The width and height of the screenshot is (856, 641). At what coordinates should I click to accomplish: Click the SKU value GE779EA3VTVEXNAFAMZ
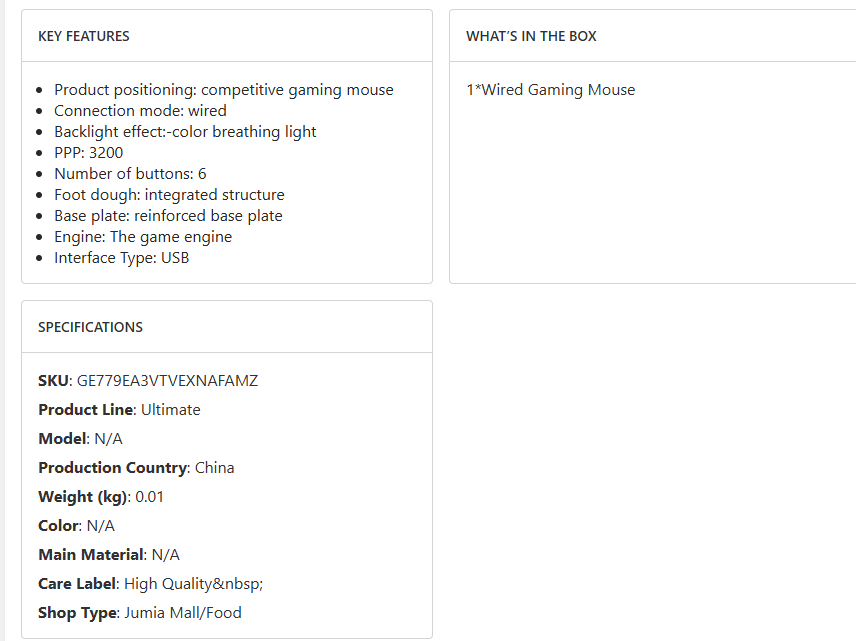click(x=167, y=381)
